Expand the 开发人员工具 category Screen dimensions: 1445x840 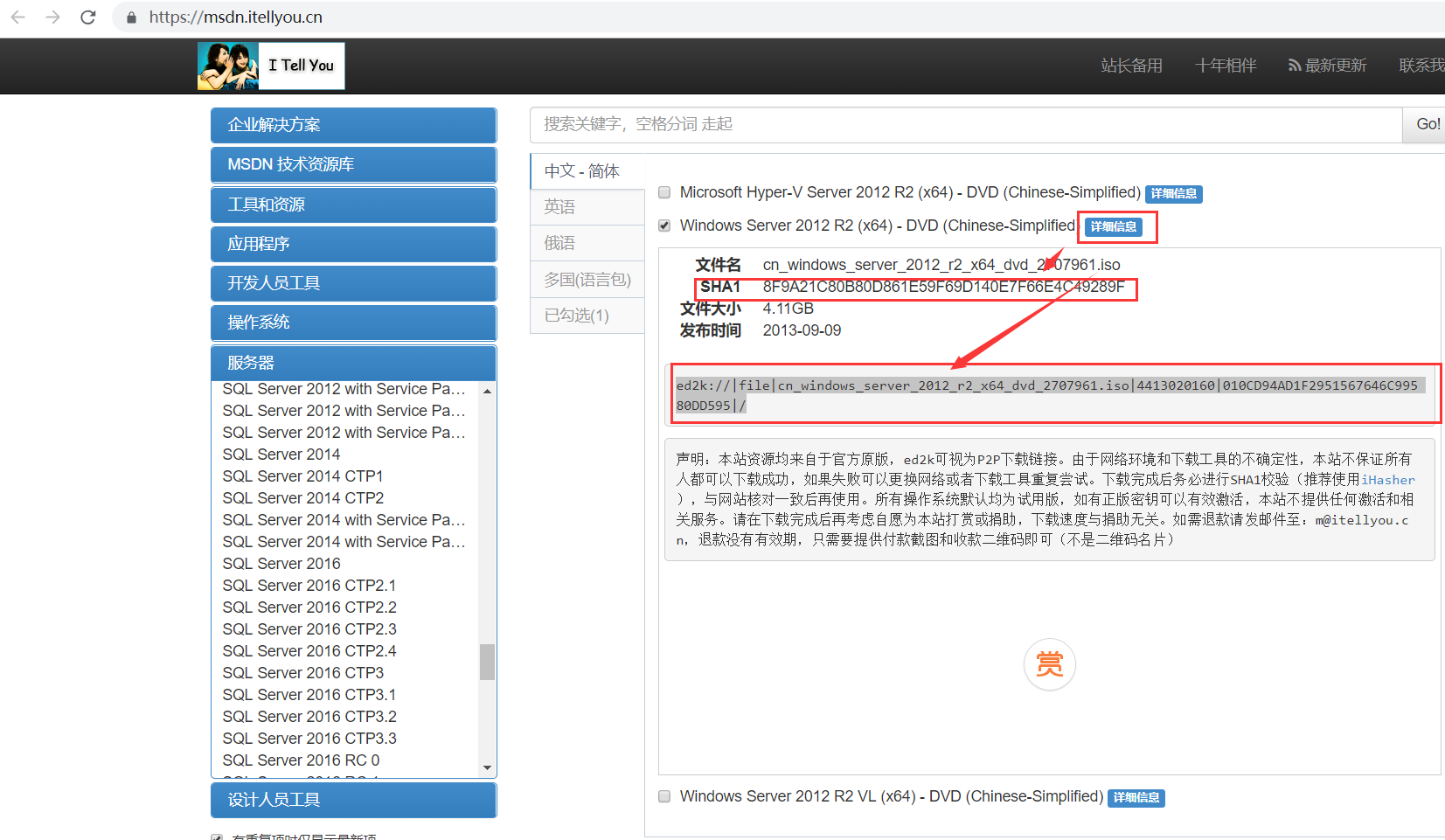point(354,283)
